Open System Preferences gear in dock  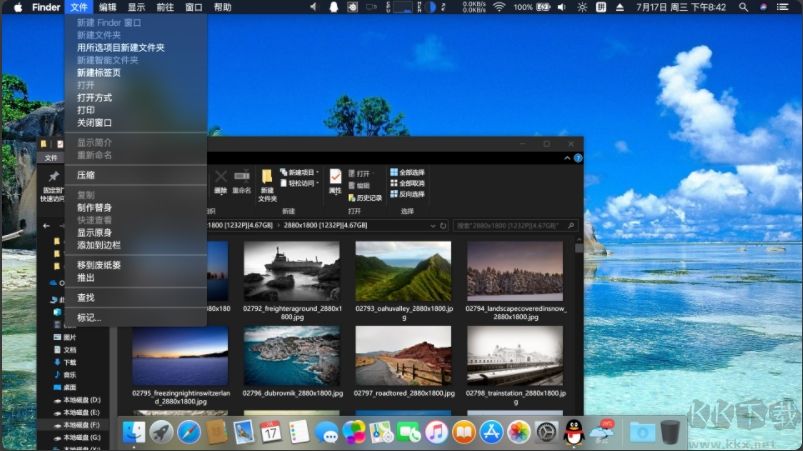click(x=546, y=432)
